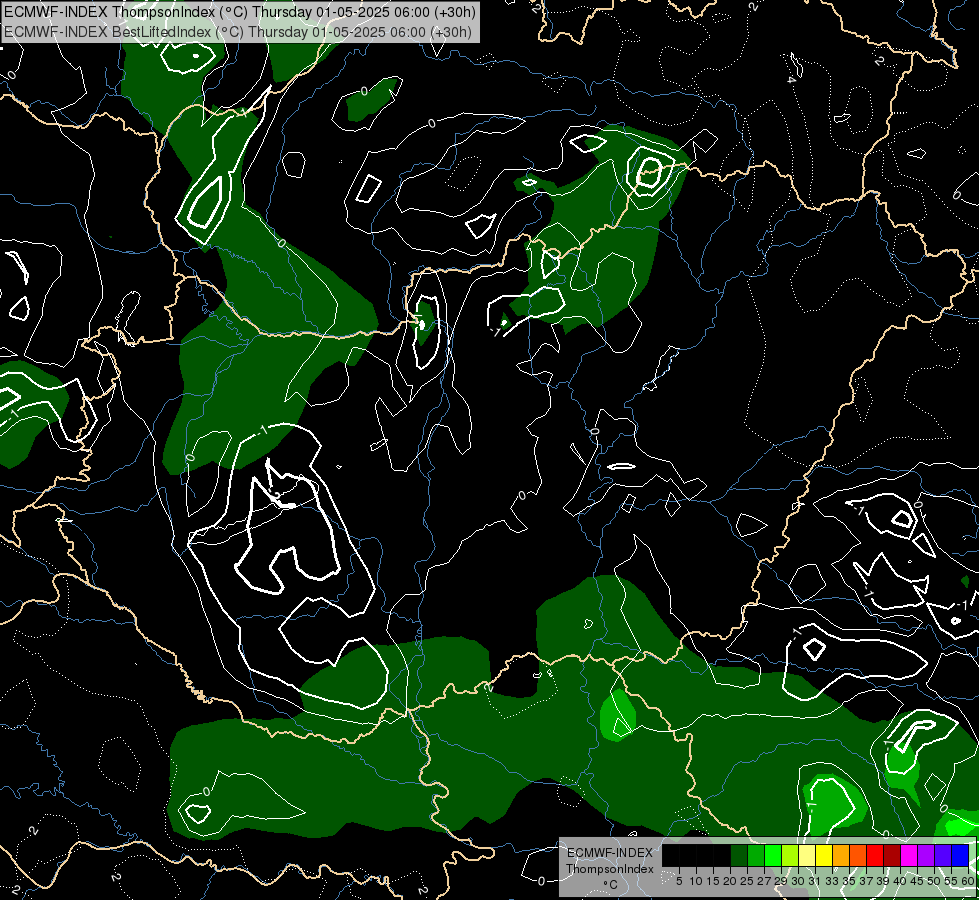Select the magenta 40–45 legend swatch

coord(910,855)
